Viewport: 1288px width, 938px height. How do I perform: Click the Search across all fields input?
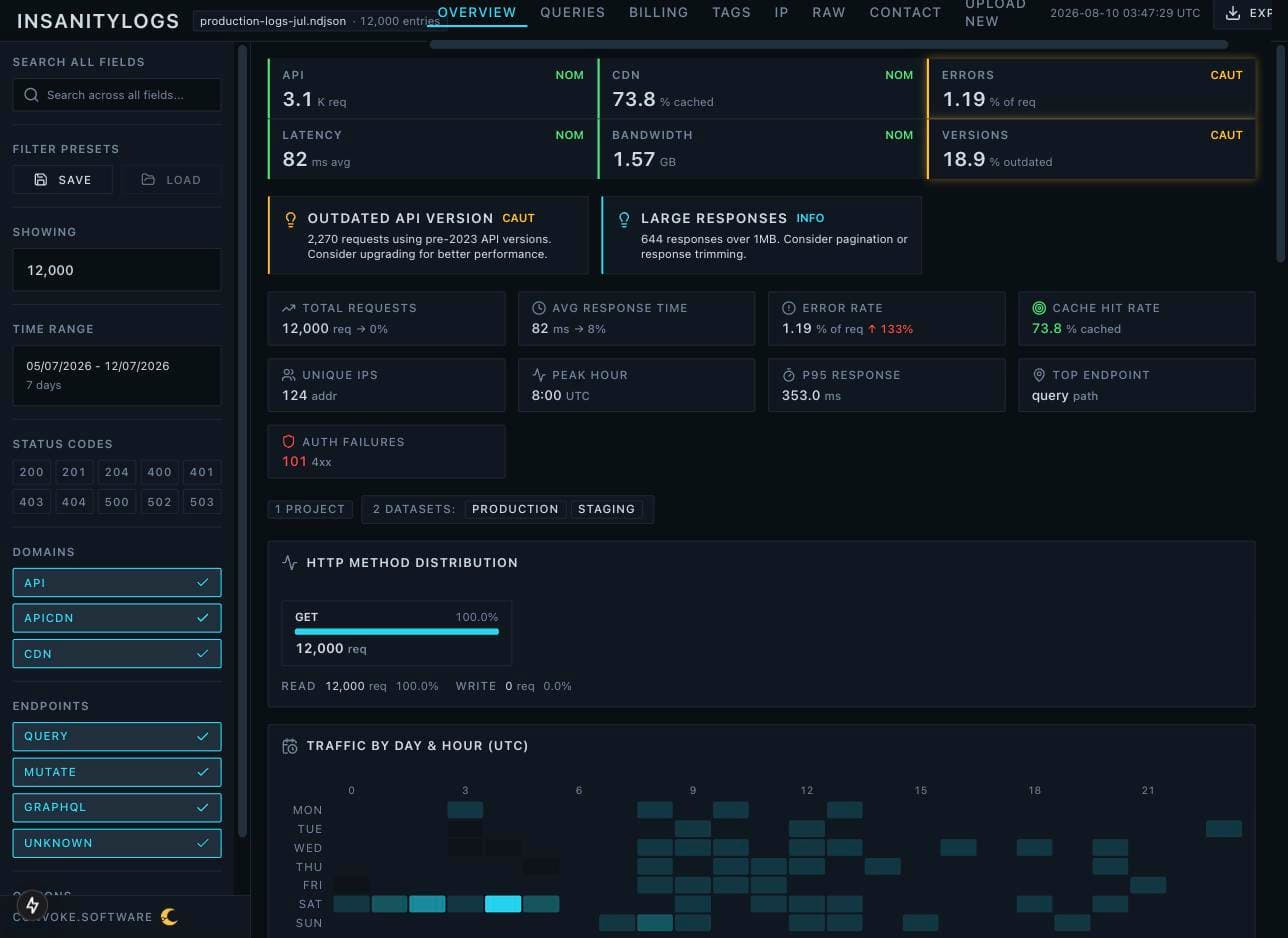tap(117, 95)
